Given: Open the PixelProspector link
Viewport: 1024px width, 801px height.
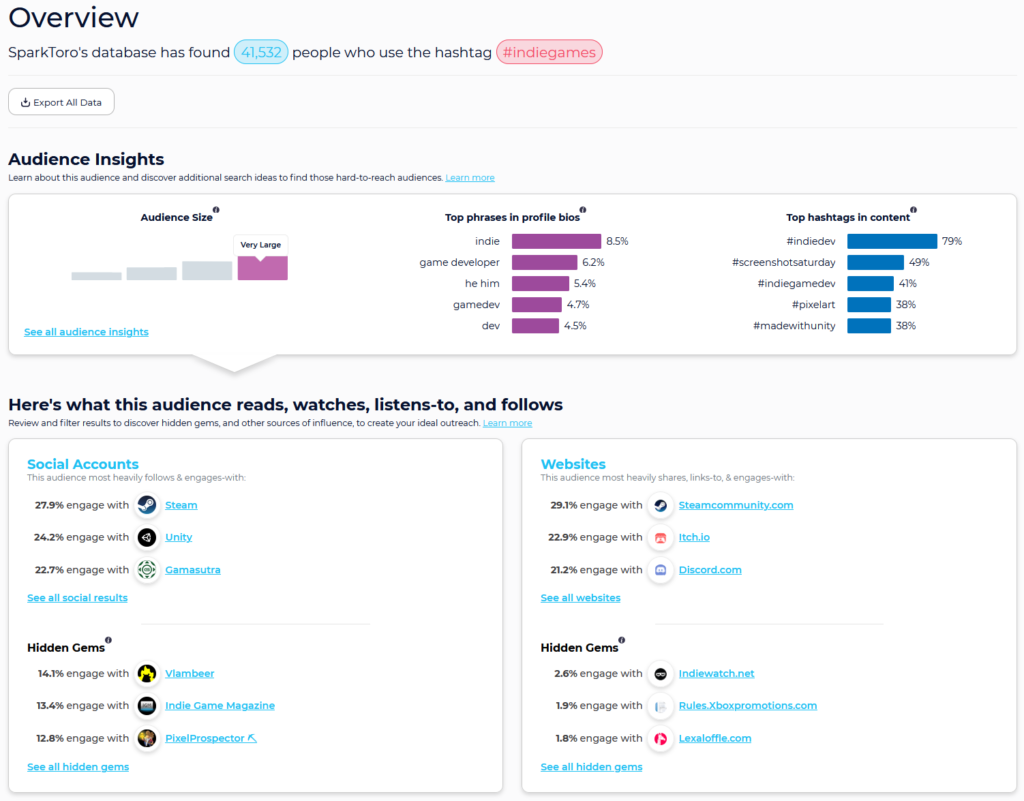Looking at the screenshot, I should [210, 738].
